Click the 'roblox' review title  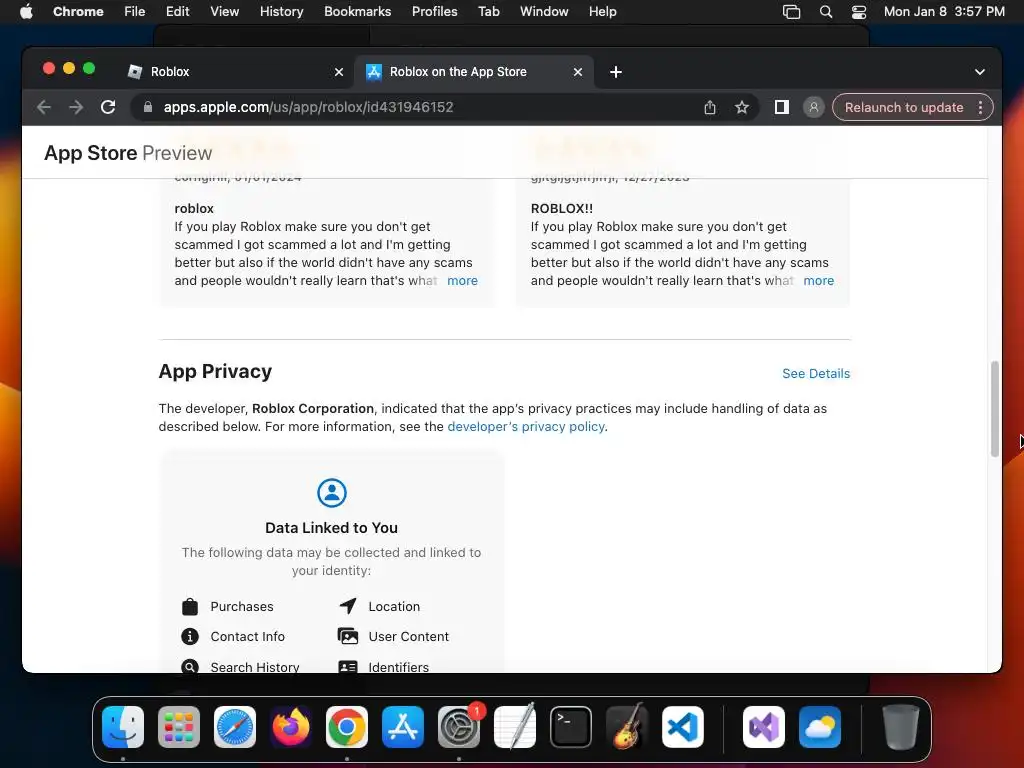tap(194, 208)
